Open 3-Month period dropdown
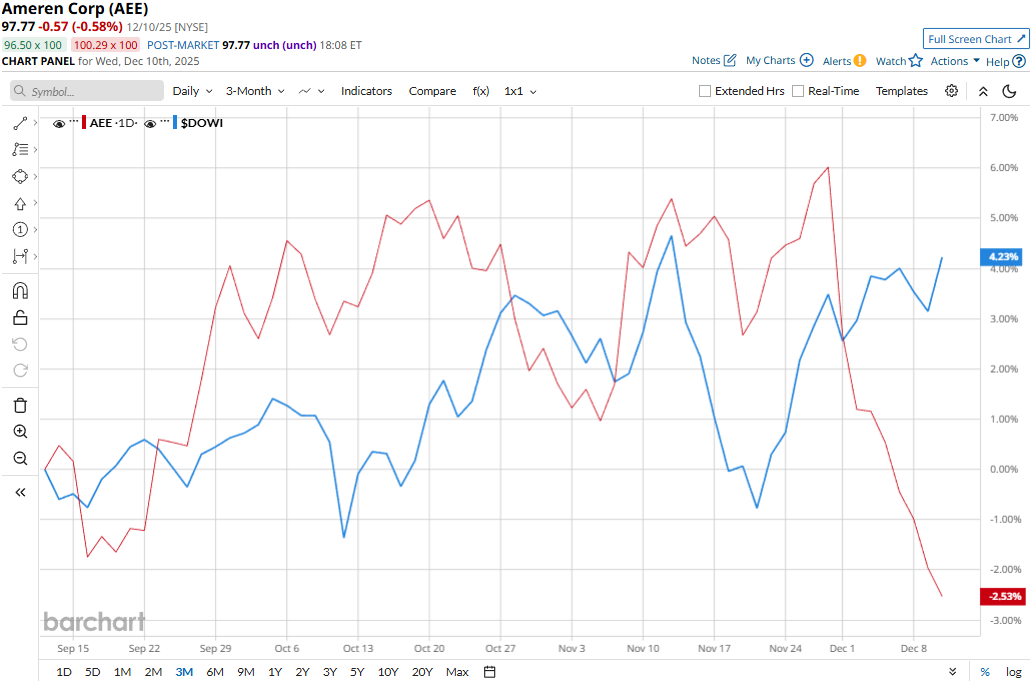This screenshot has height=681, width=1032. click(x=255, y=91)
